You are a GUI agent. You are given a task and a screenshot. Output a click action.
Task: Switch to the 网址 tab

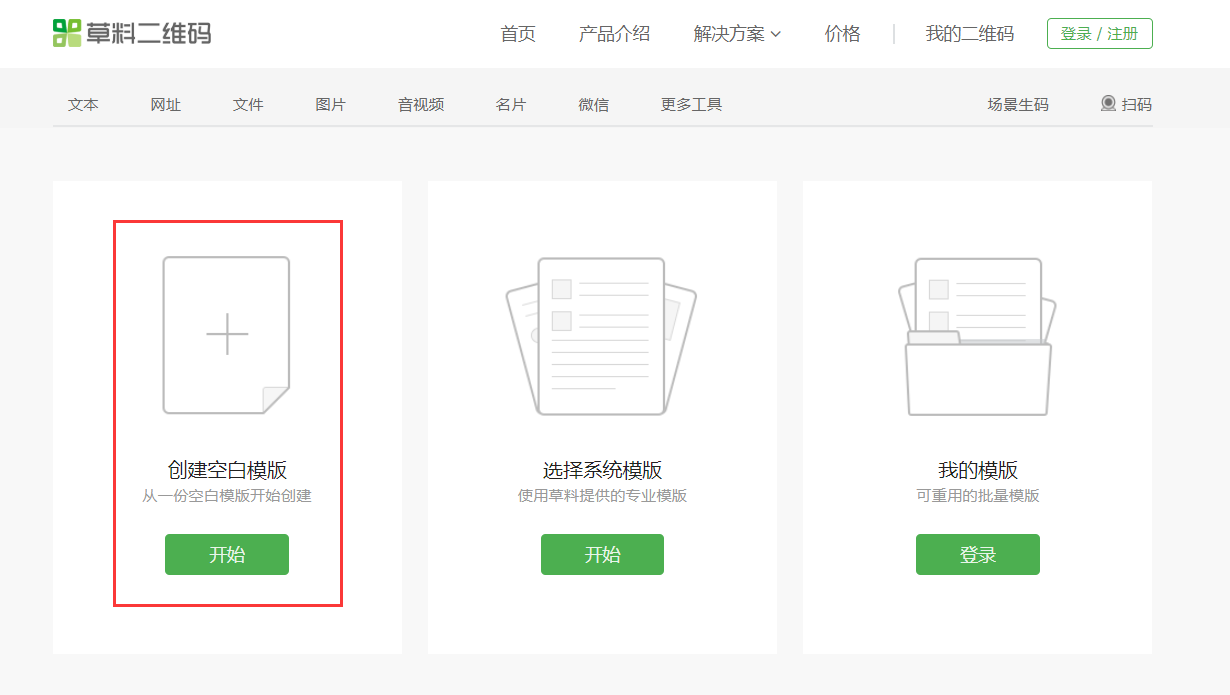164,104
